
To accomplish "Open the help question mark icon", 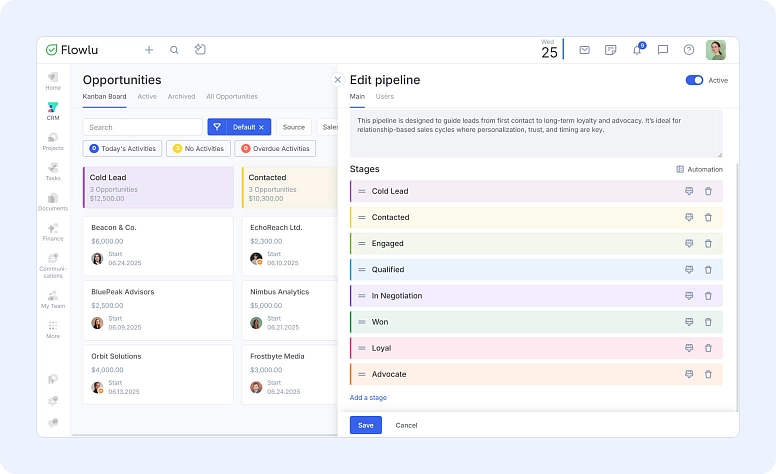I will click(x=688, y=50).
